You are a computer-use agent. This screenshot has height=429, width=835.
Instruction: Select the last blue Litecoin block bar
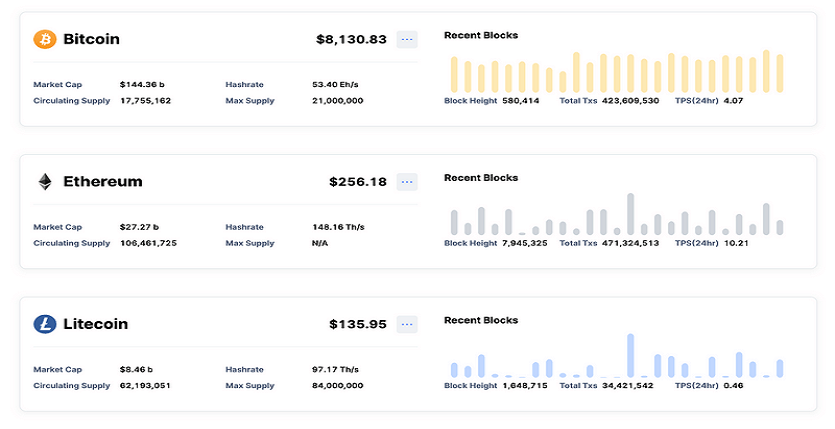780,369
